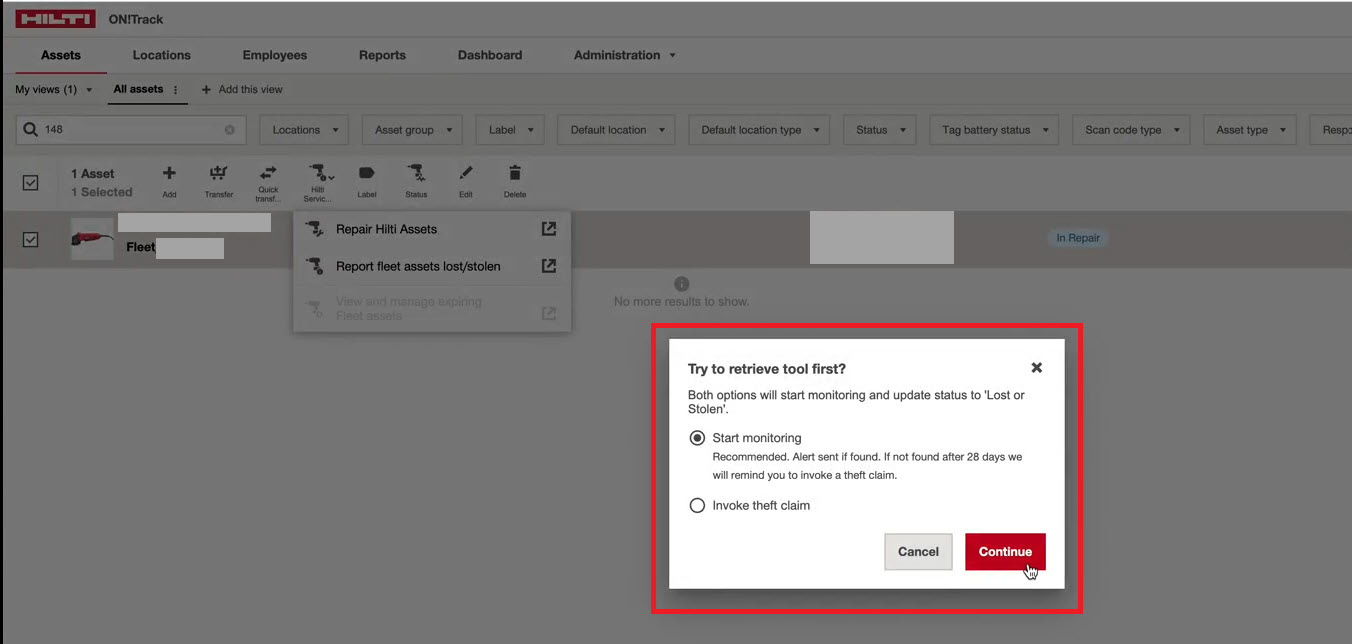1352x644 pixels.
Task: Expand the Tag battery status dropdown
Action: coord(994,130)
